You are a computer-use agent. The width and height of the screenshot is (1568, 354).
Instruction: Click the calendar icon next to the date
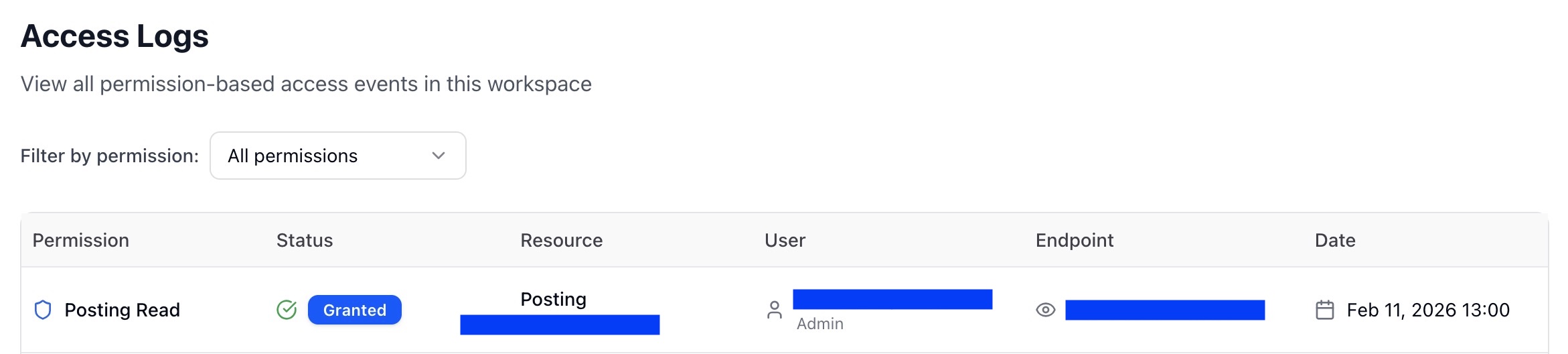1324,310
